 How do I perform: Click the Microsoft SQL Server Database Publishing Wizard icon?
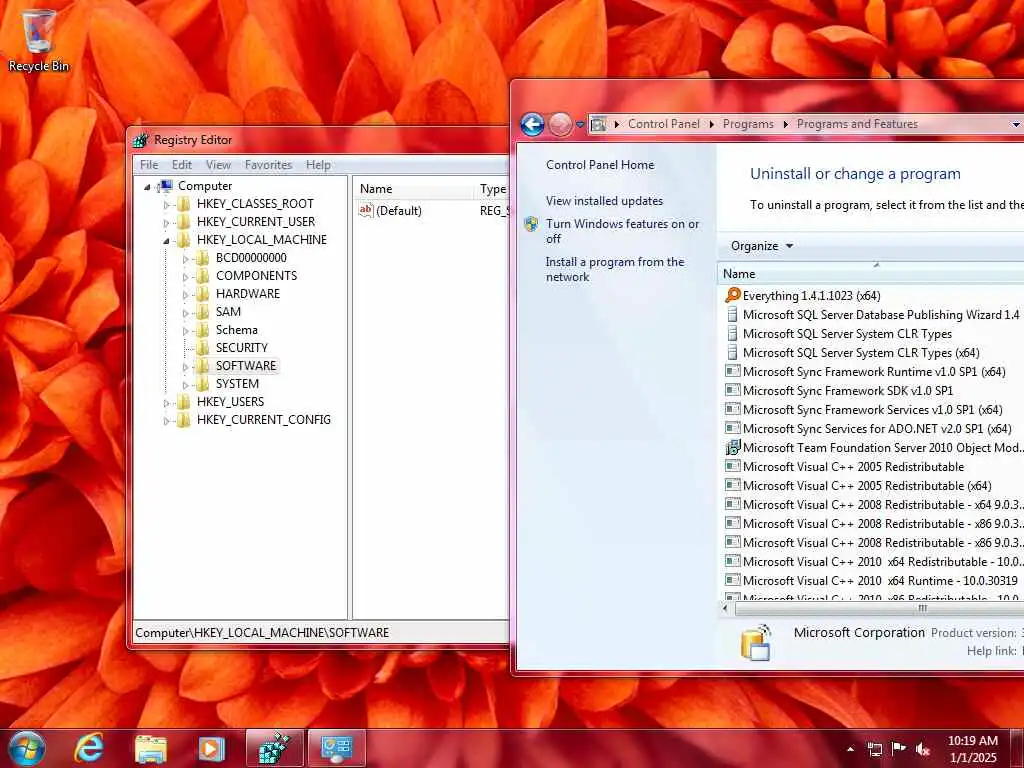point(733,315)
